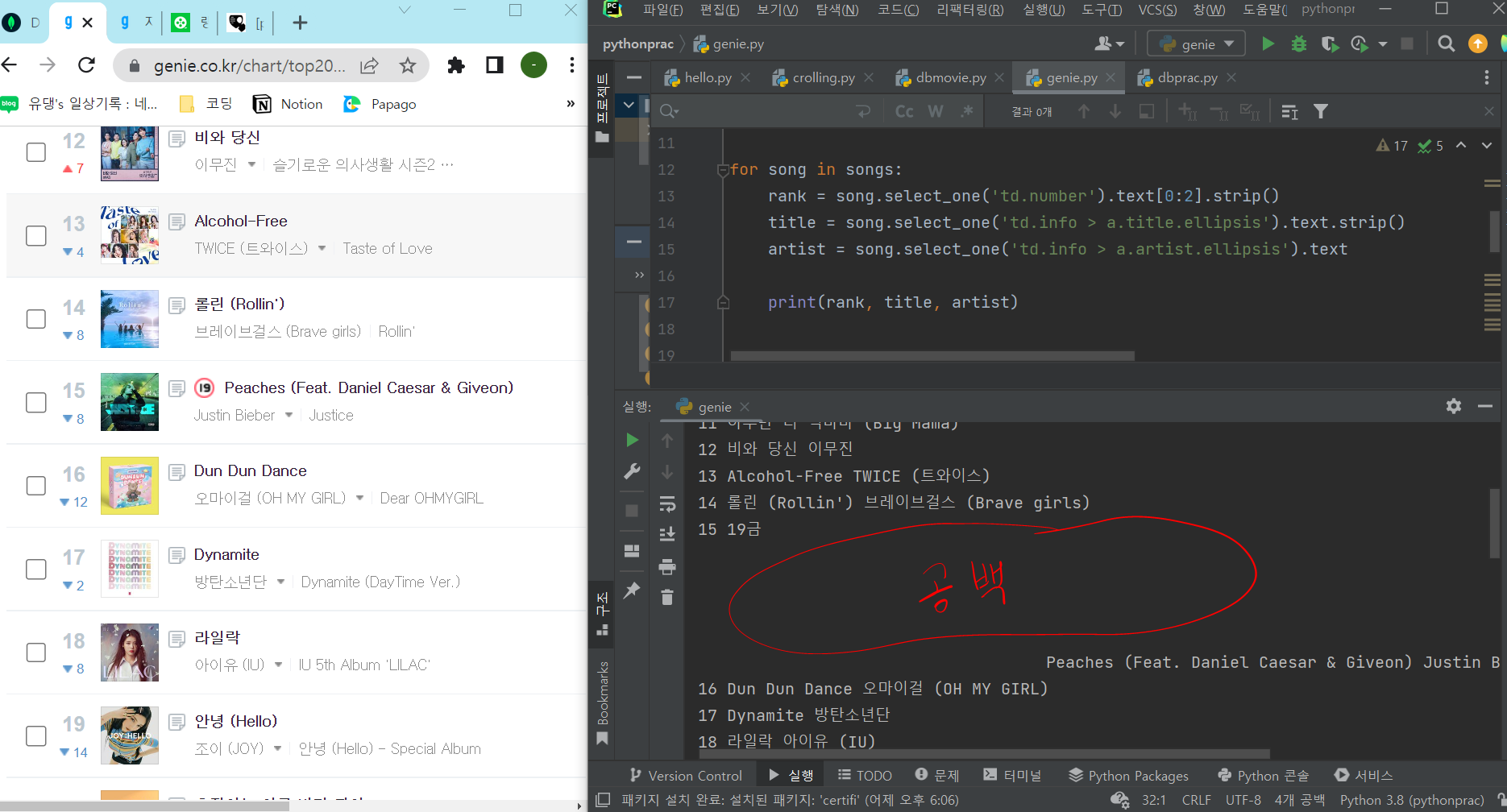
Task: Expand the arrow next to the profiler icon
Action: click(1383, 44)
